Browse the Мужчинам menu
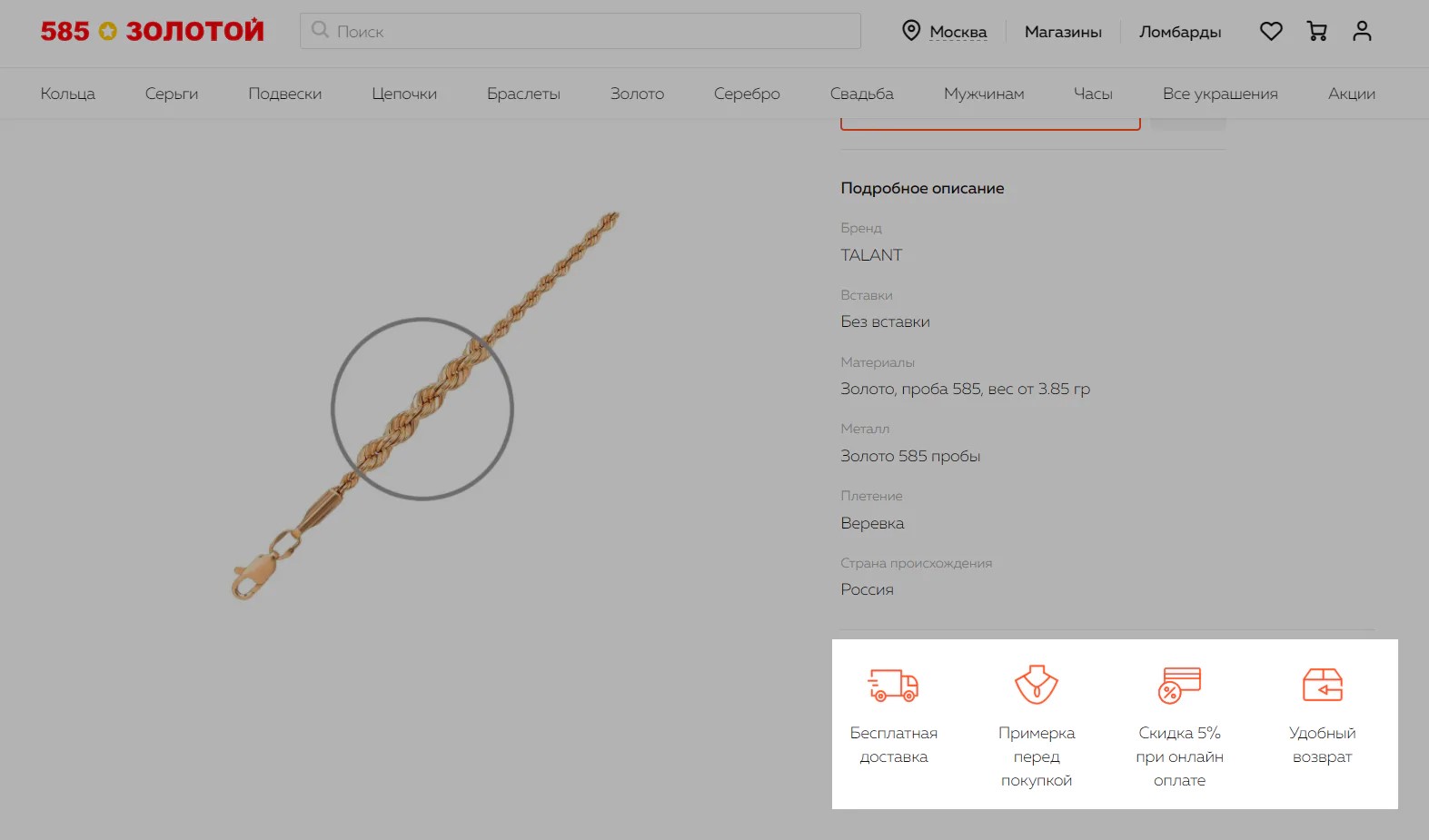Screen dimensions: 1429x840 [x=984, y=94]
